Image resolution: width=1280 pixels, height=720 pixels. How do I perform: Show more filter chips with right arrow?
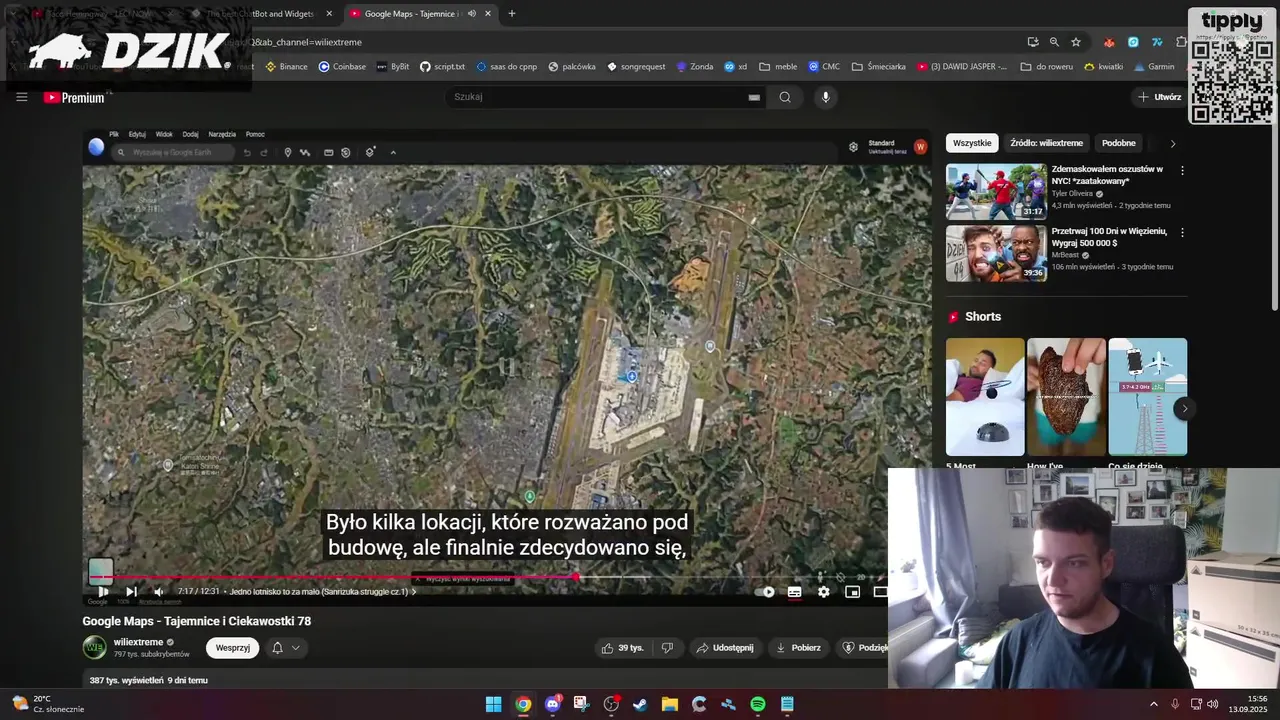point(1173,143)
